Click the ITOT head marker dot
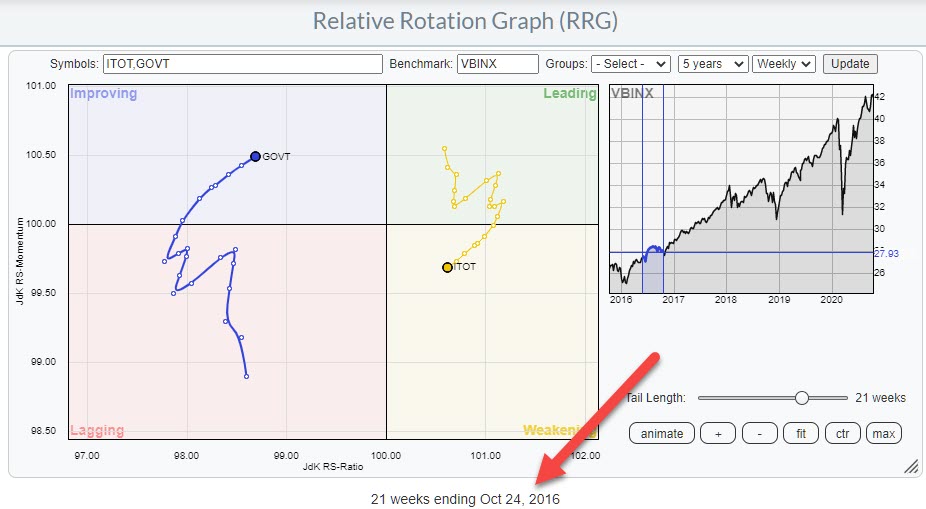The height and width of the screenshot is (509, 926). tap(447, 267)
